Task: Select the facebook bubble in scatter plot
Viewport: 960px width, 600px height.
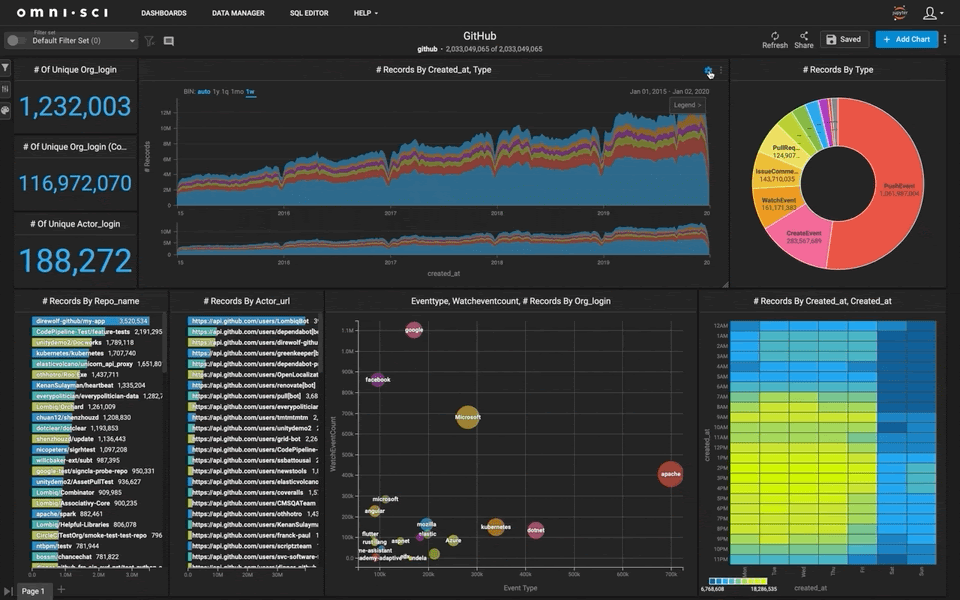Action: [378, 380]
